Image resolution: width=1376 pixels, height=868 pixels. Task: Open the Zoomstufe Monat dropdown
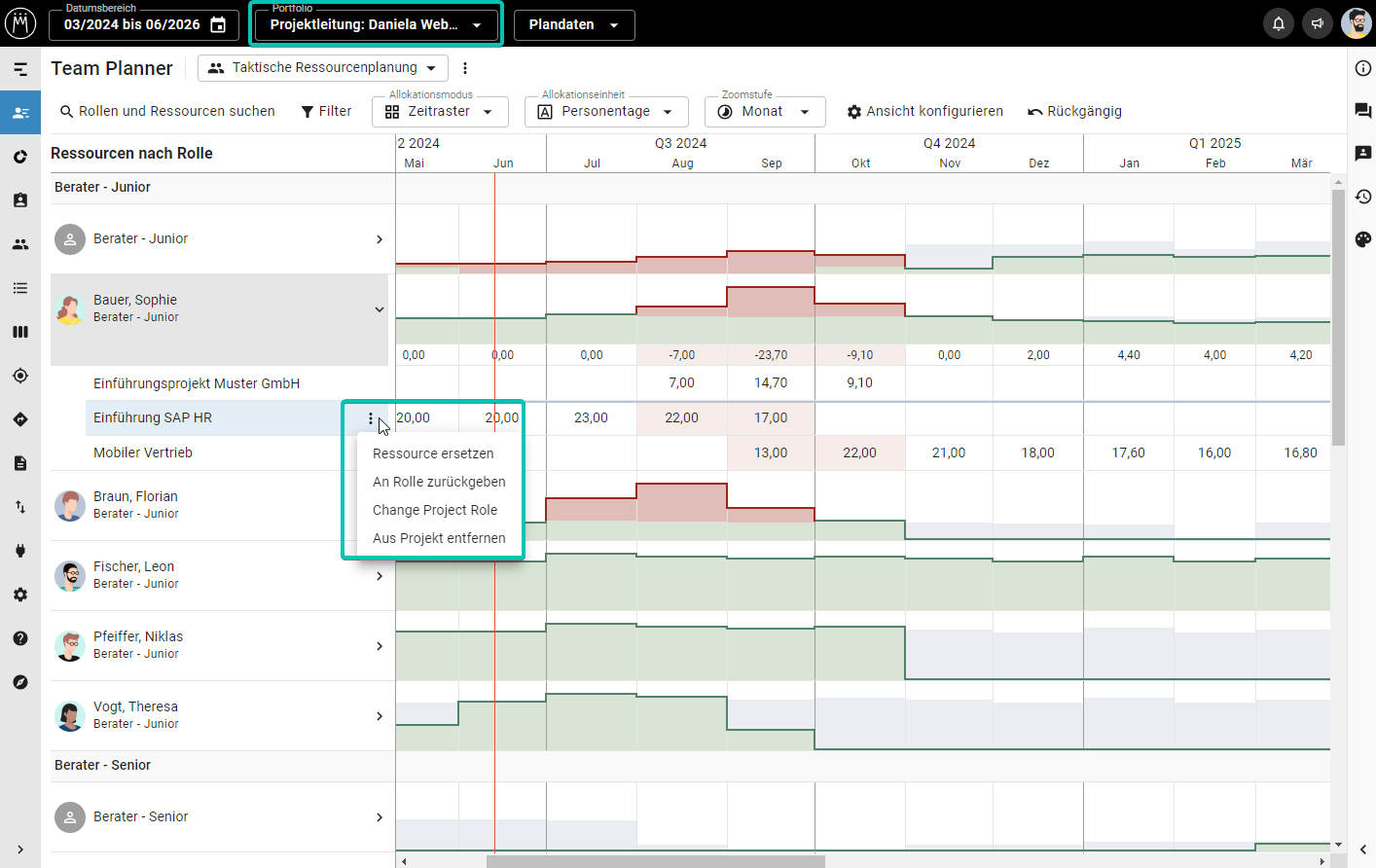(x=765, y=112)
